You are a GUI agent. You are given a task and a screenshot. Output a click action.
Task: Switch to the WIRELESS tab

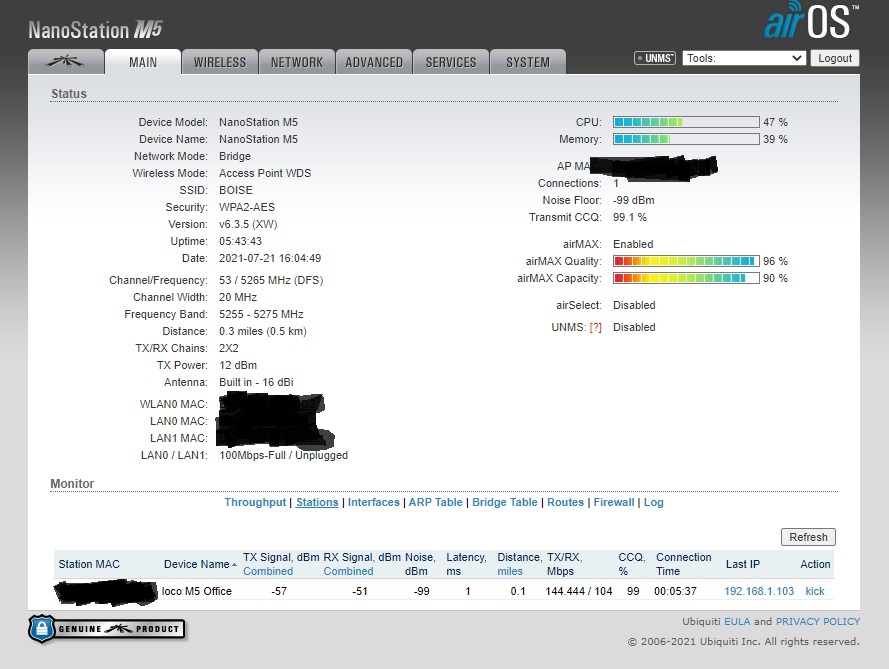click(220, 62)
